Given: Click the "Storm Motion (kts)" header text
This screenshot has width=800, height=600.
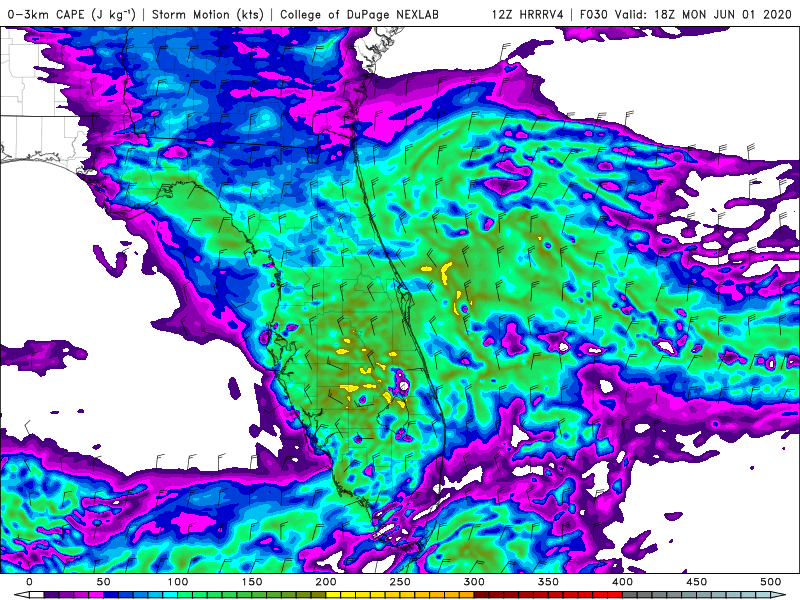Looking at the screenshot, I should click(208, 14).
